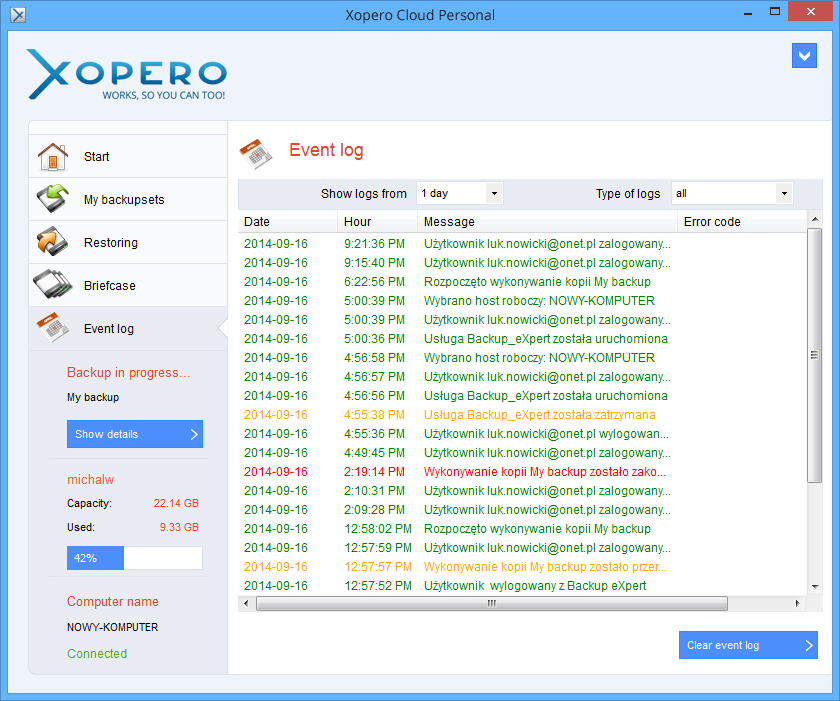Image resolution: width=840 pixels, height=701 pixels.
Task: Switch to Briefcase
Action: tap(128, 285)
